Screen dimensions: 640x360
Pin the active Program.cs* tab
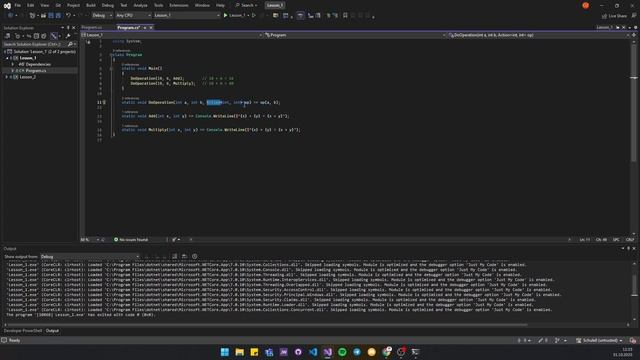(145, 27)
